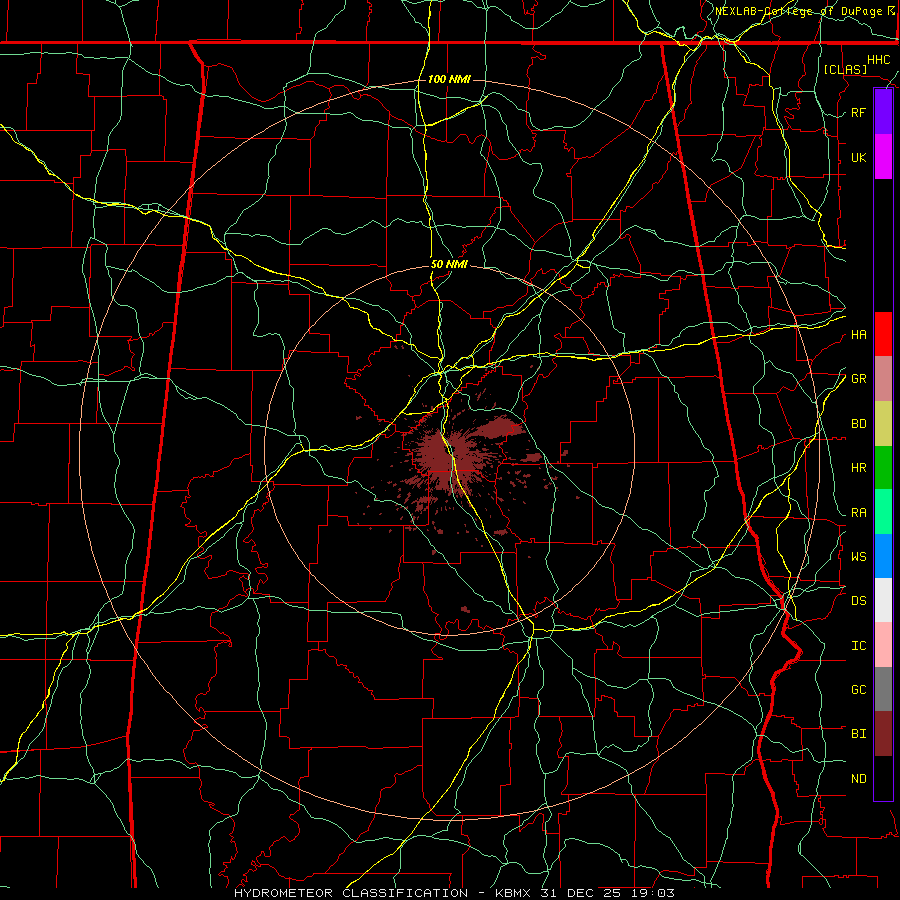
Task: Click the HR legend label
Action: click(858, 468)
